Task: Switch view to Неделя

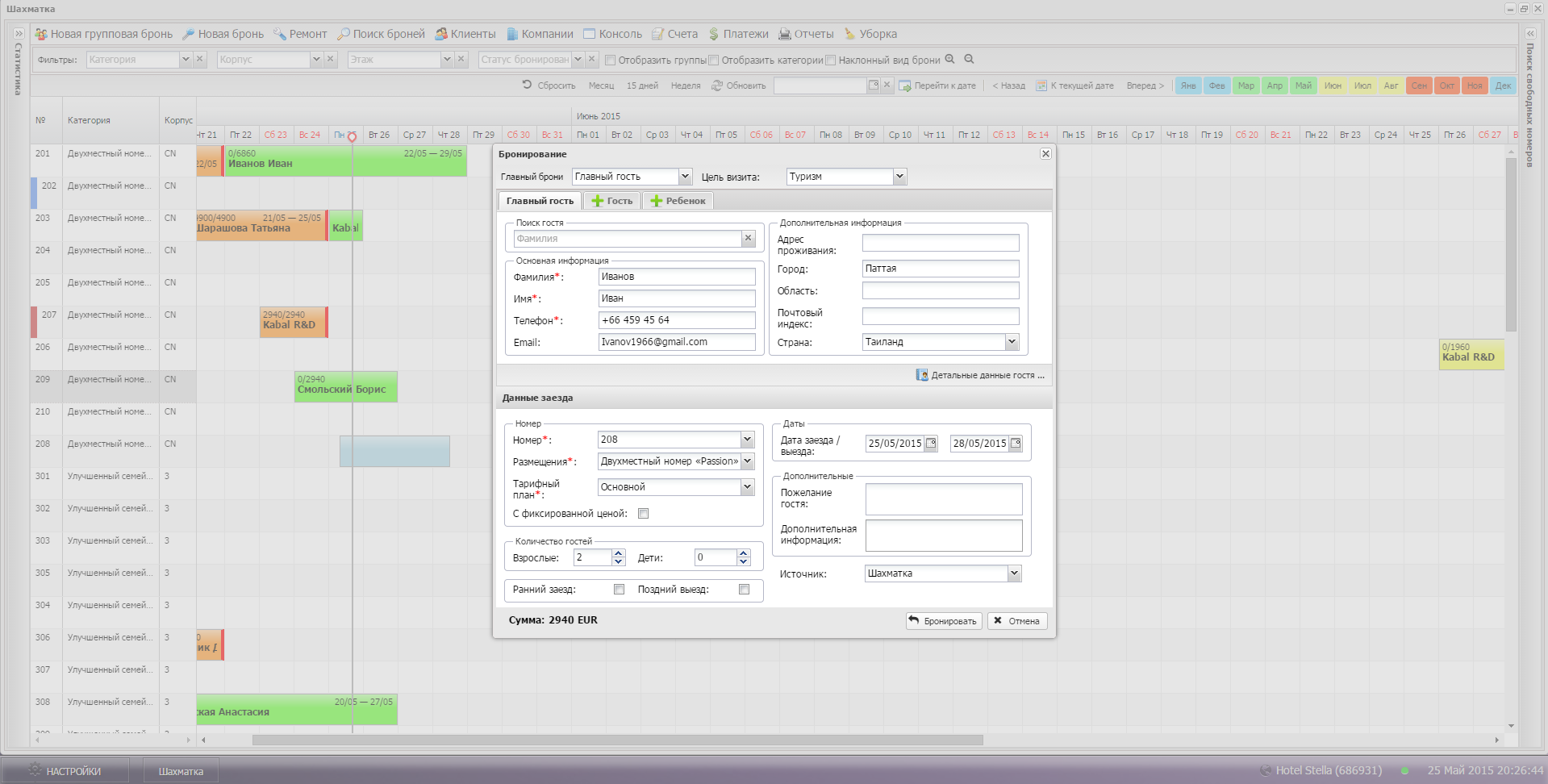Action: click(686, 85)
